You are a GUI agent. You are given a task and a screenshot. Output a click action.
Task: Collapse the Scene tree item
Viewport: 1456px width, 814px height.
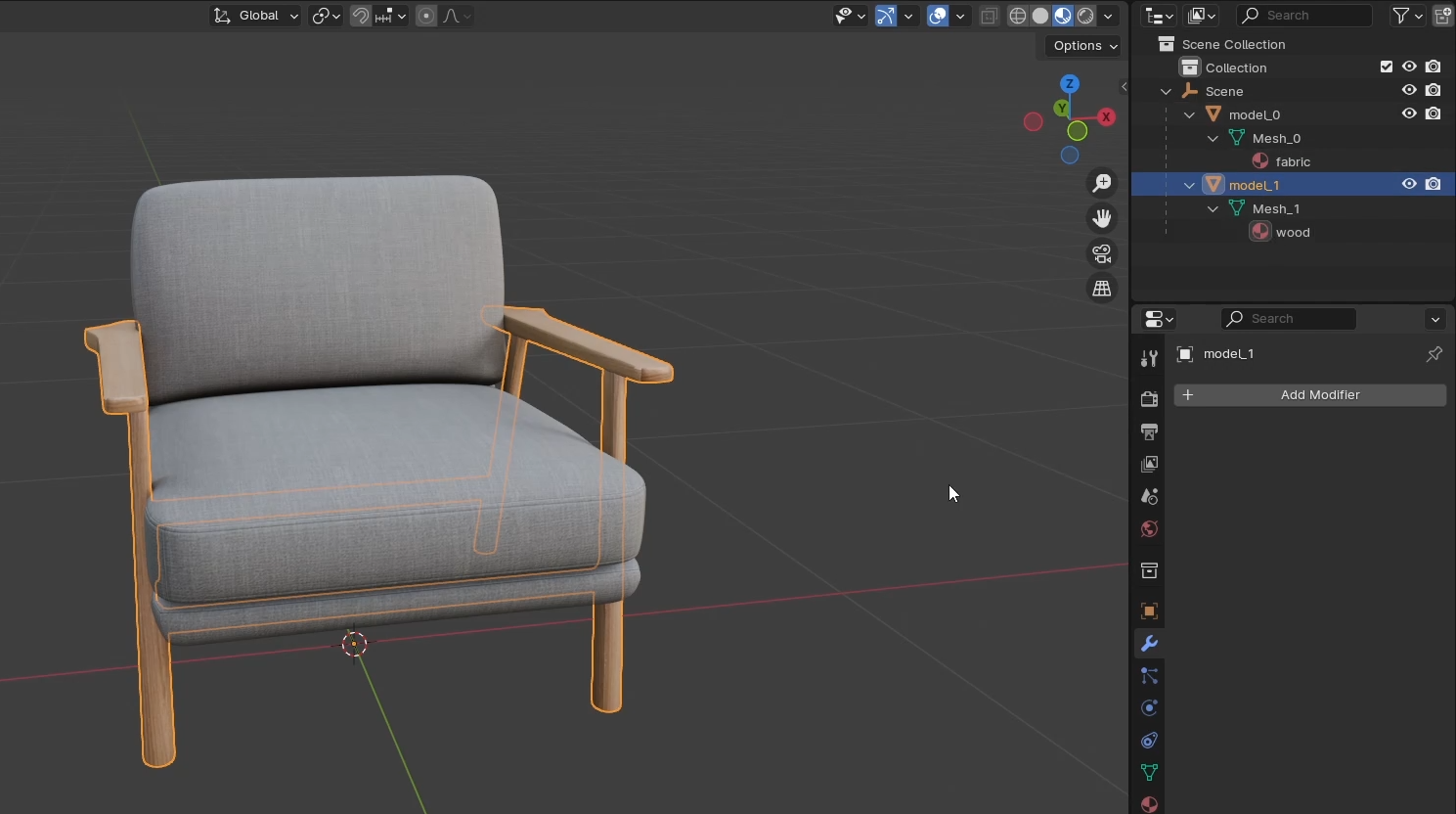click(1166, 91)
